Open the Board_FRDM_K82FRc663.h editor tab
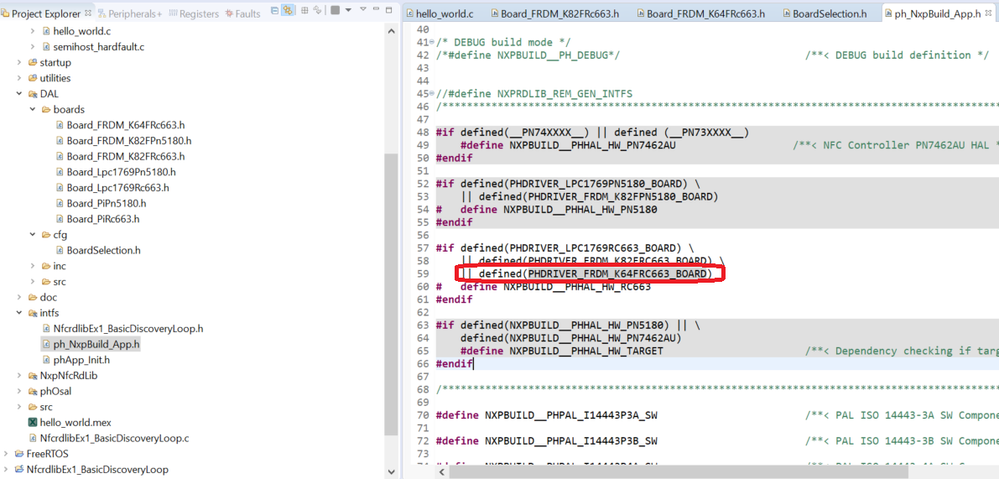999x479 pixels. tap(554, 13)
